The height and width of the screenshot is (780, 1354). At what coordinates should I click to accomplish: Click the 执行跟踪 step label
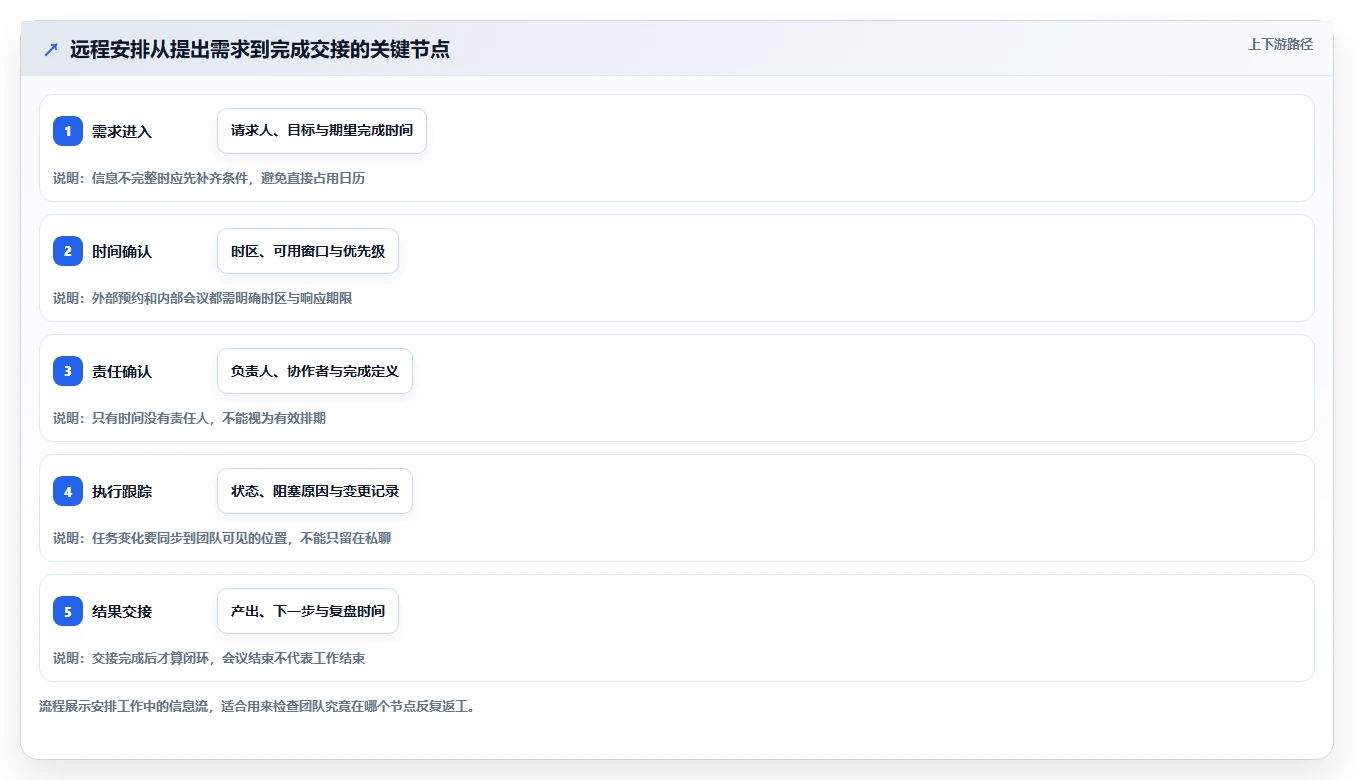click(122, 491)
